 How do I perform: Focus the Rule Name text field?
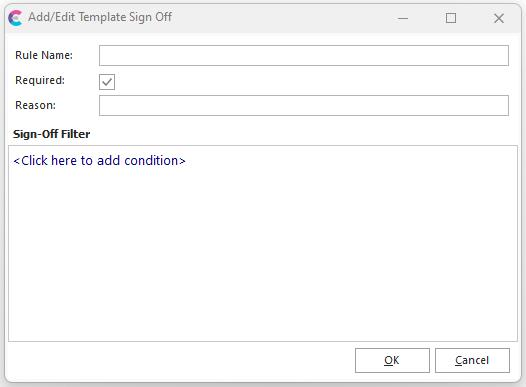pyautogui.click(x=304, y=56)
